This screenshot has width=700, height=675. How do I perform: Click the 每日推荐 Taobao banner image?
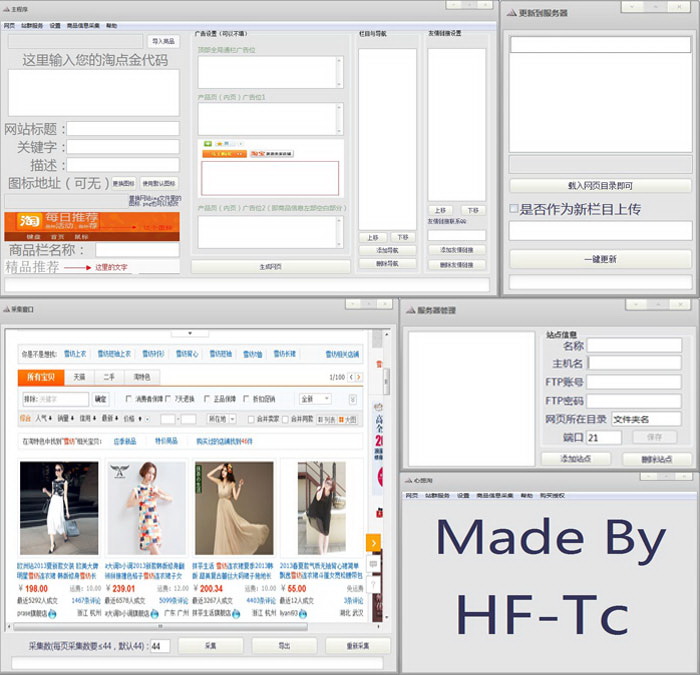(x=91, y=222)
